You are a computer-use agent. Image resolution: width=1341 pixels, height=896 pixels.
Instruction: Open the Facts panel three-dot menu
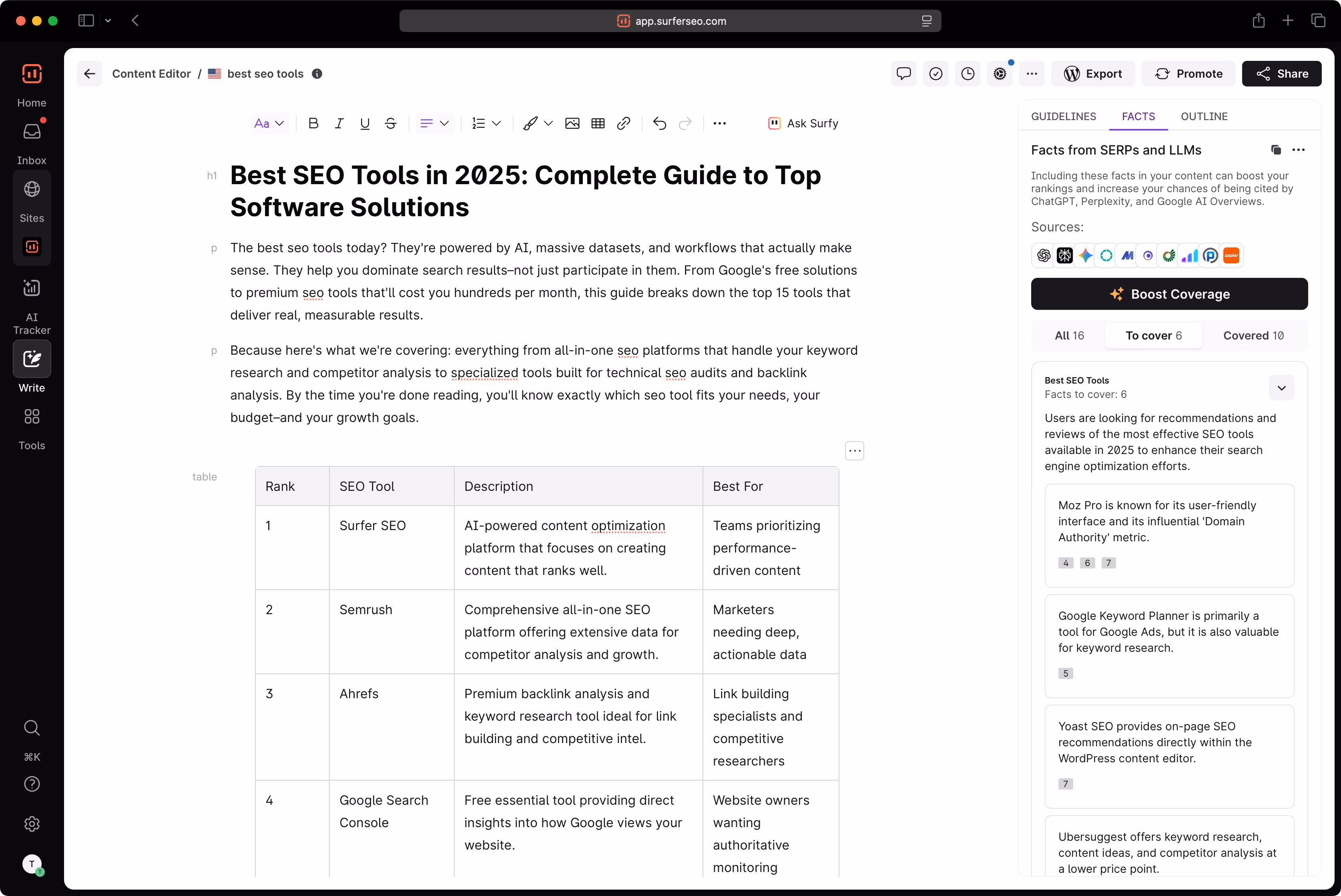(x=1298, y=150)
